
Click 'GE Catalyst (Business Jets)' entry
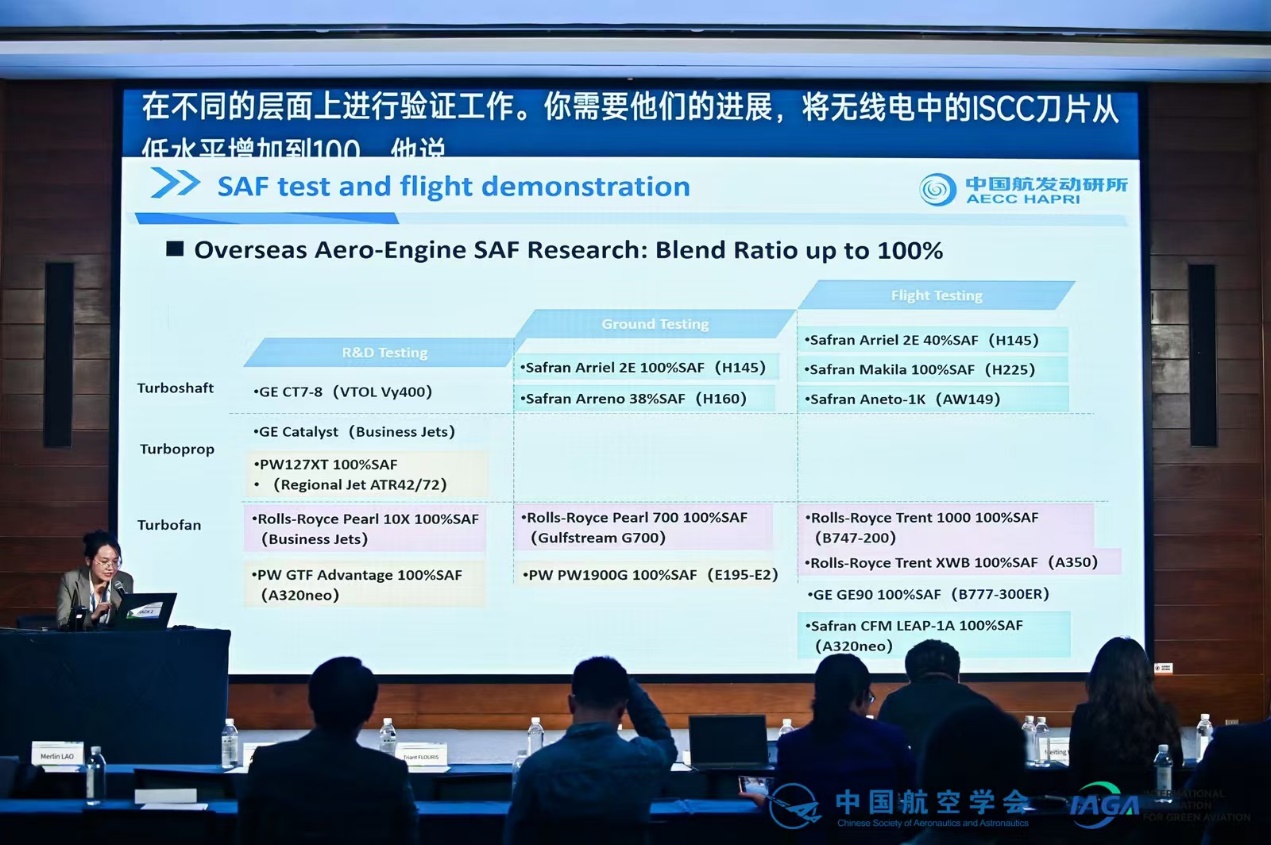pos(354,431)
